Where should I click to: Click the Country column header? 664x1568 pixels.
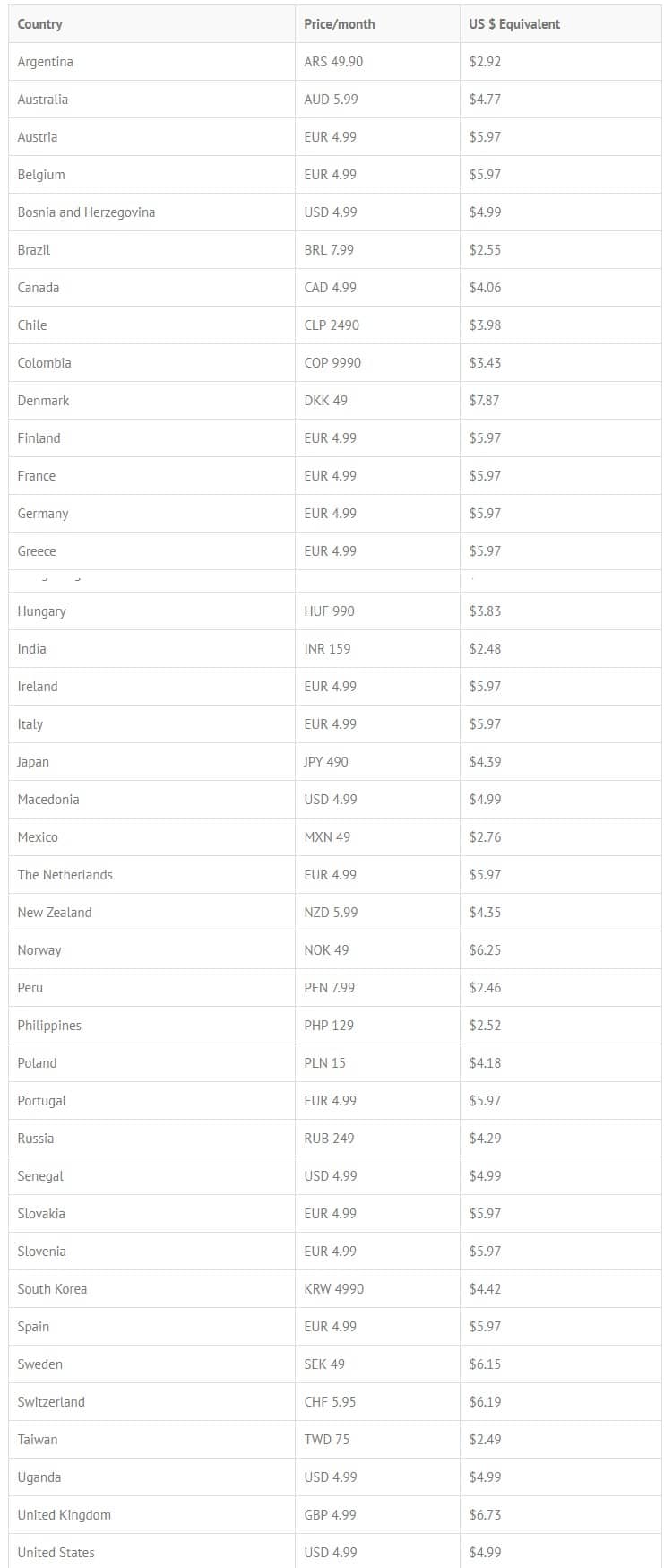point(151,24)
